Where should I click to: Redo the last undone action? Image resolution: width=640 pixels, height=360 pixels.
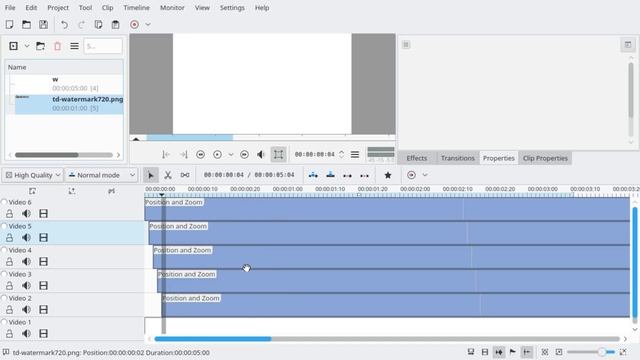point(81,24)
